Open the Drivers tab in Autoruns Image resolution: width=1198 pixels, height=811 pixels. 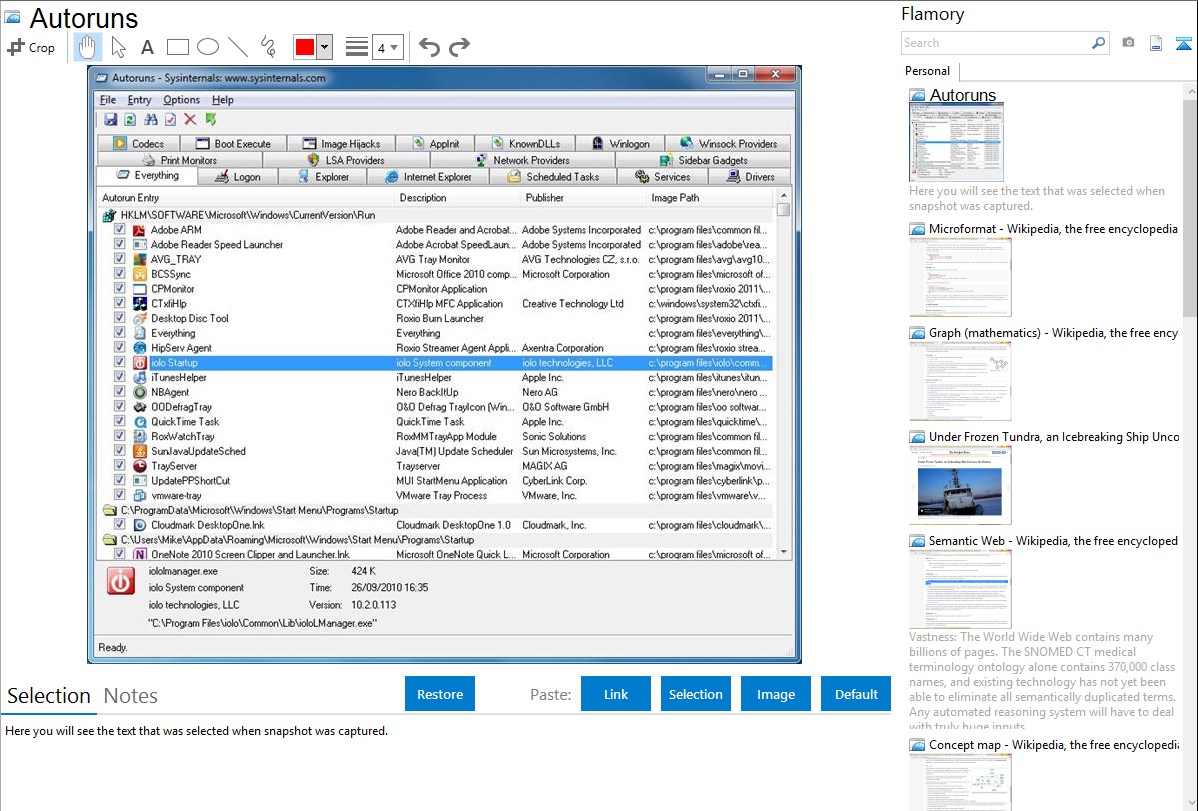tap(750, 177)
